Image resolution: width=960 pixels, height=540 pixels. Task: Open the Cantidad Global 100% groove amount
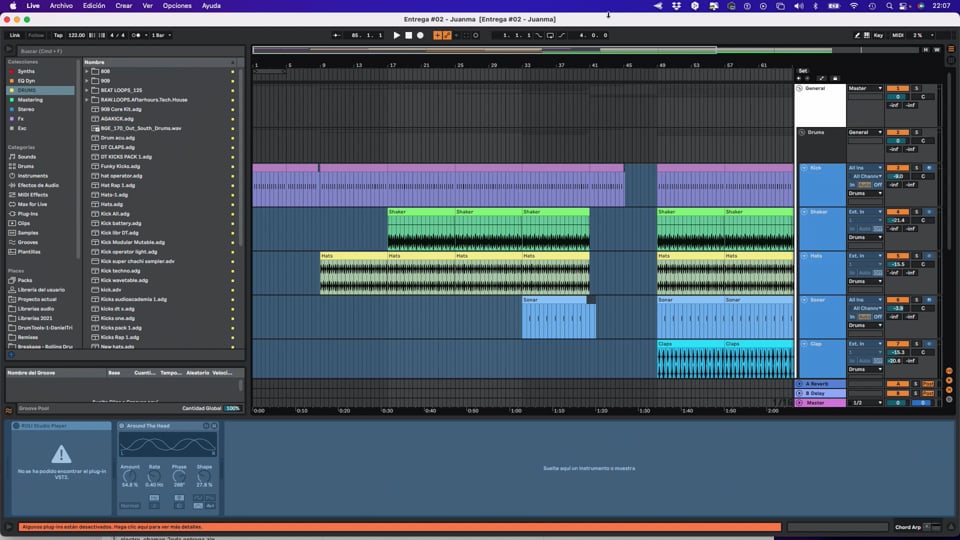(x=233, y=408)
